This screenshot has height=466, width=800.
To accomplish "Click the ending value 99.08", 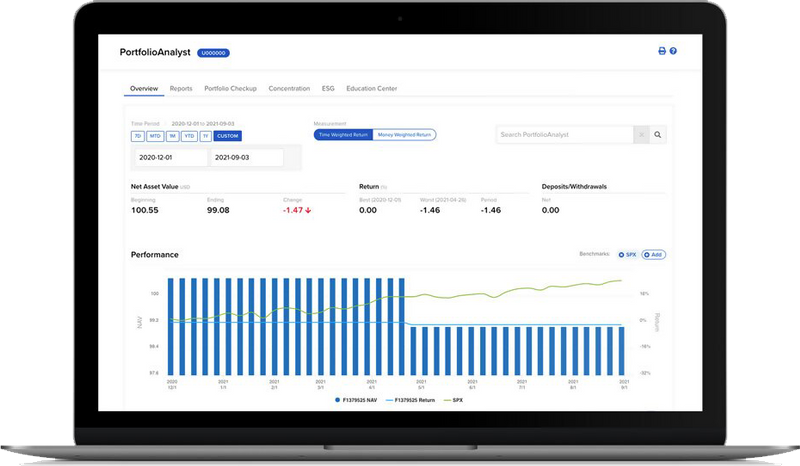I will point(218,210).
